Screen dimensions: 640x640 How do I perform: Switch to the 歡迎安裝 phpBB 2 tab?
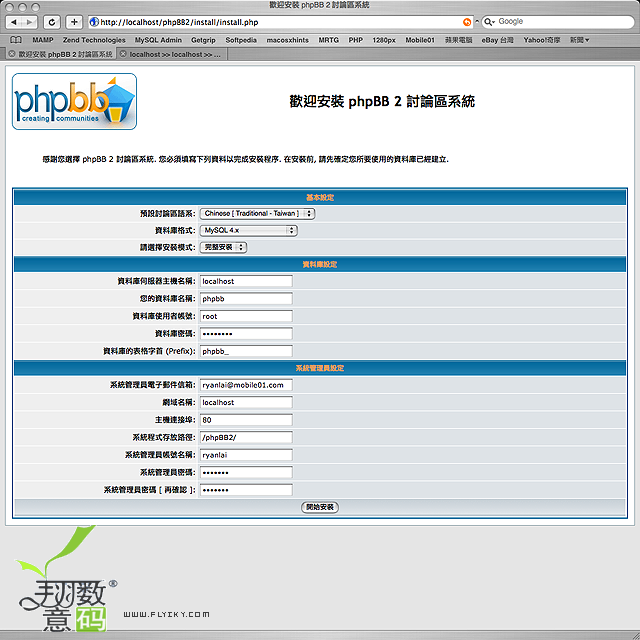click(x=61, y=54)
